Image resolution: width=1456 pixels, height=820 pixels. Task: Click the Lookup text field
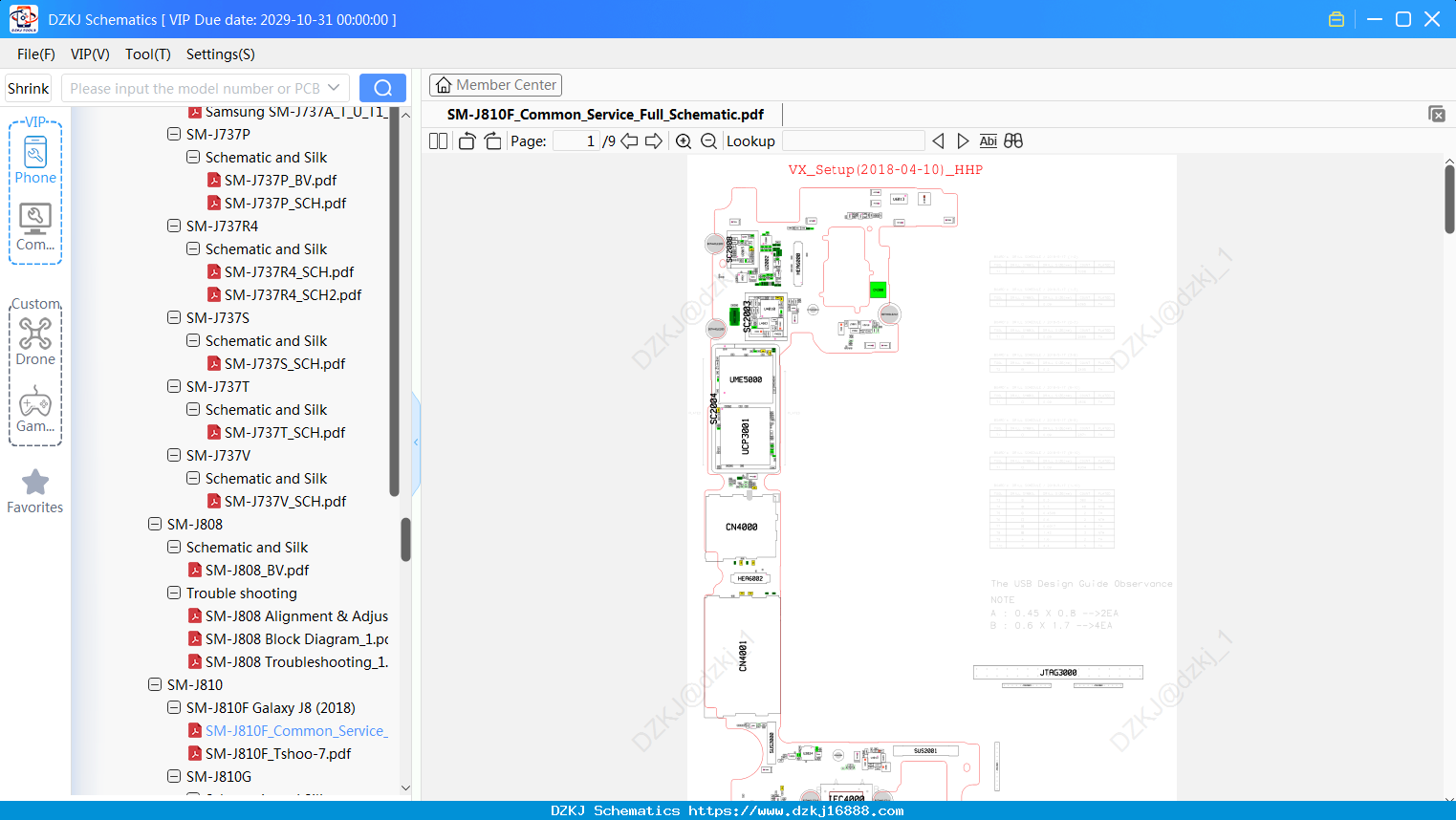click(854, 141)
